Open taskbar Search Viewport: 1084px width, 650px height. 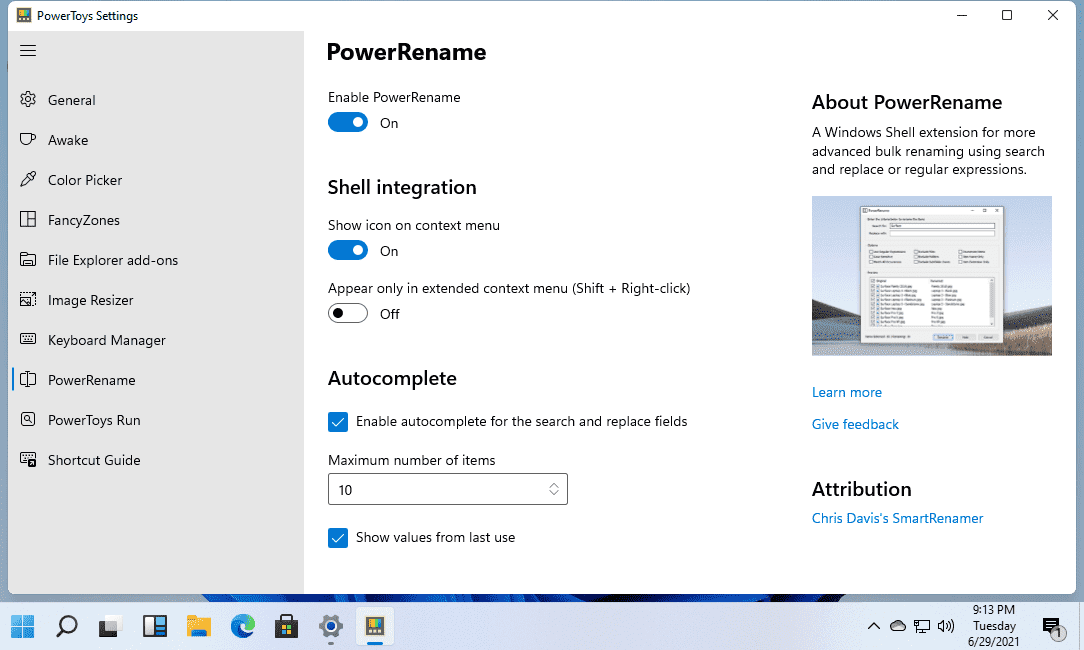(x=66, y=626)
